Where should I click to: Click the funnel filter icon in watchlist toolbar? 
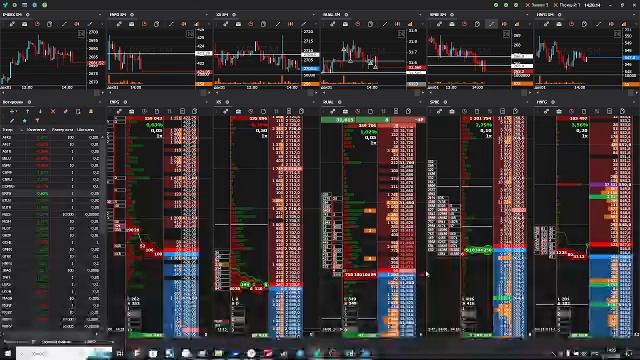tap(37, 121)
